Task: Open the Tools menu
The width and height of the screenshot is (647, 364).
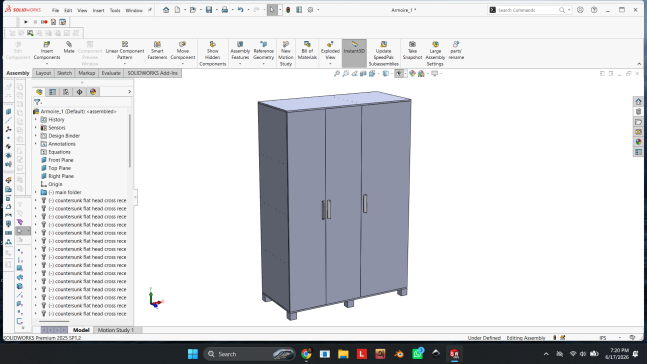Action: click(x=115, y=10)
